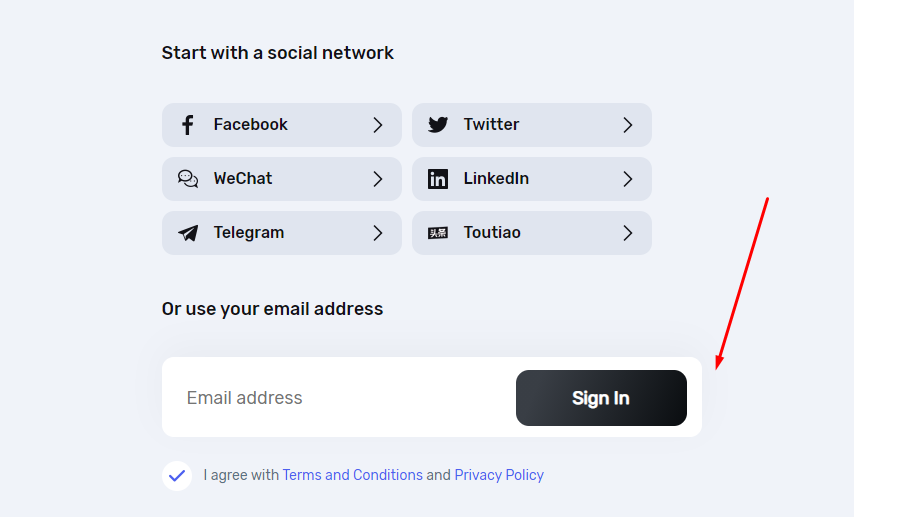
Task: Uncheck the terms agreement checkbox
Action: click(177, 475)
